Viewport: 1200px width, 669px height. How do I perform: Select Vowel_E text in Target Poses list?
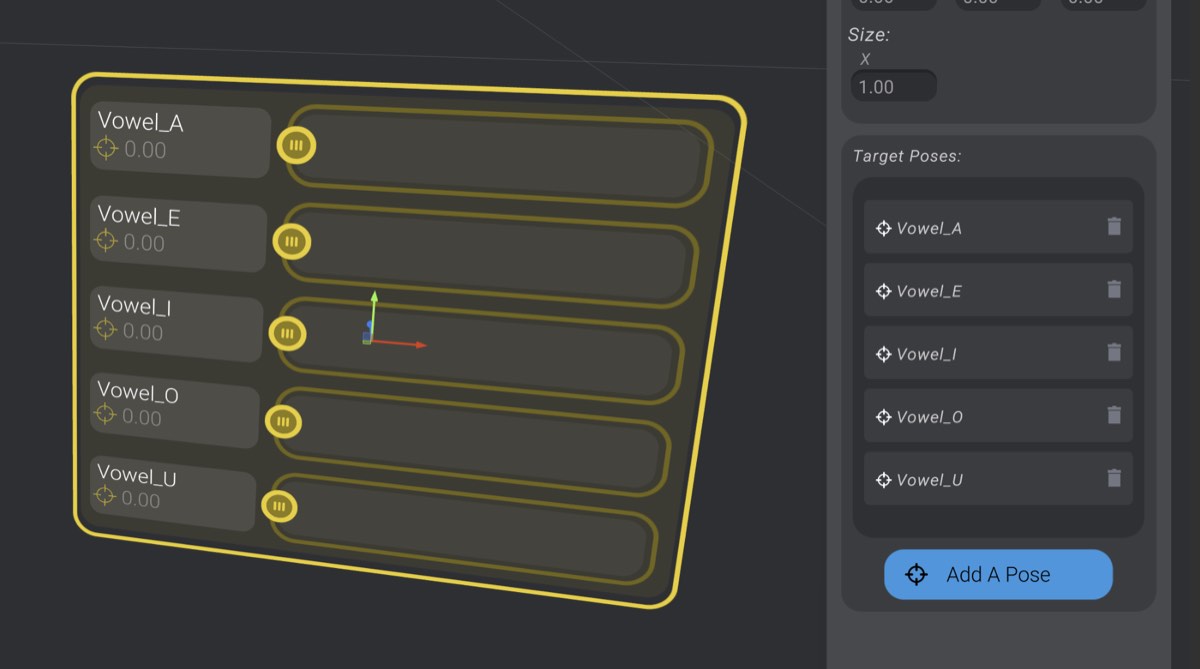click(x=929, y=291)
